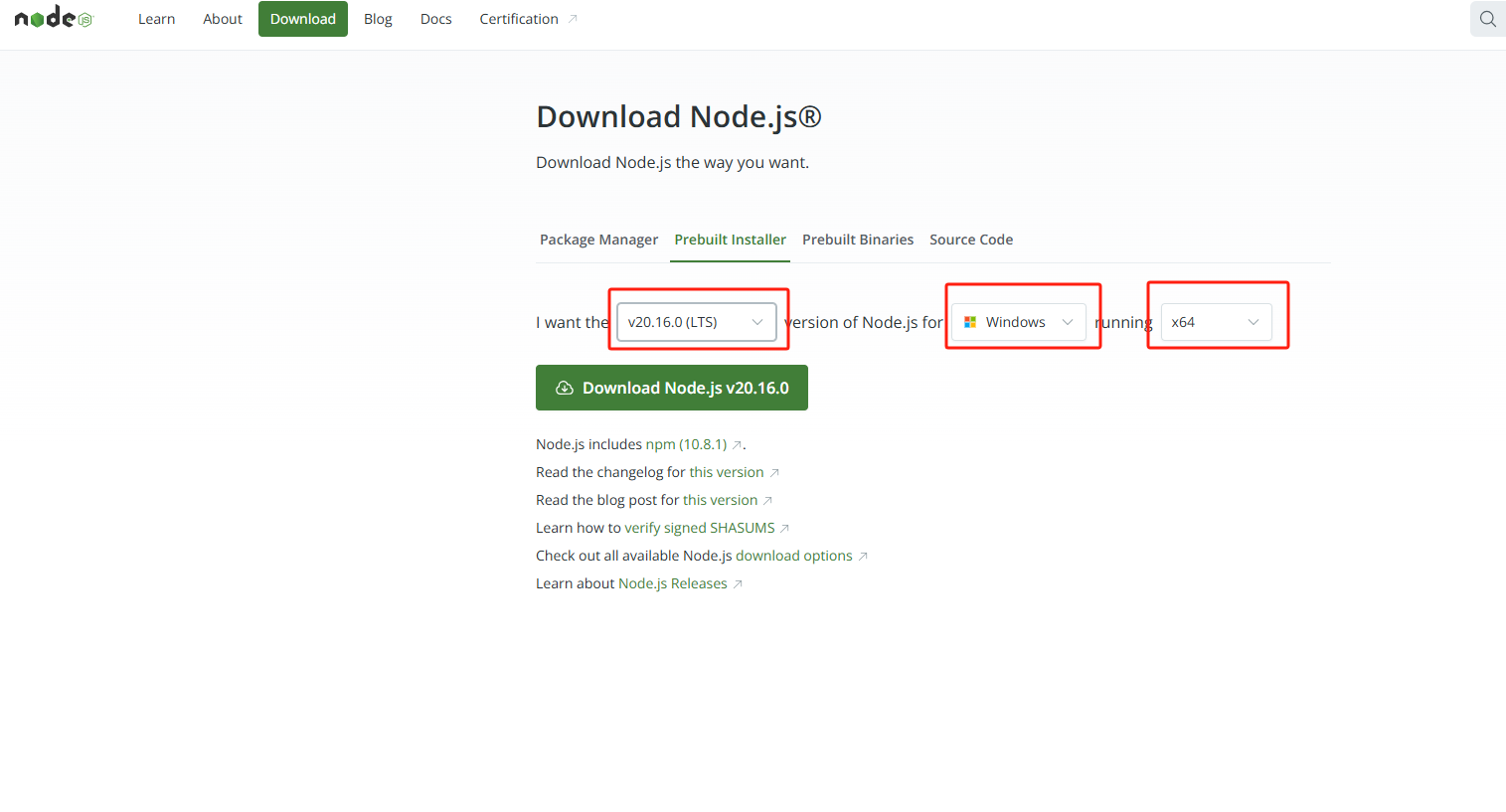Screen dimensions: 1506x812
Task: Open the Docs nav link
Action: tap(435, 19)
